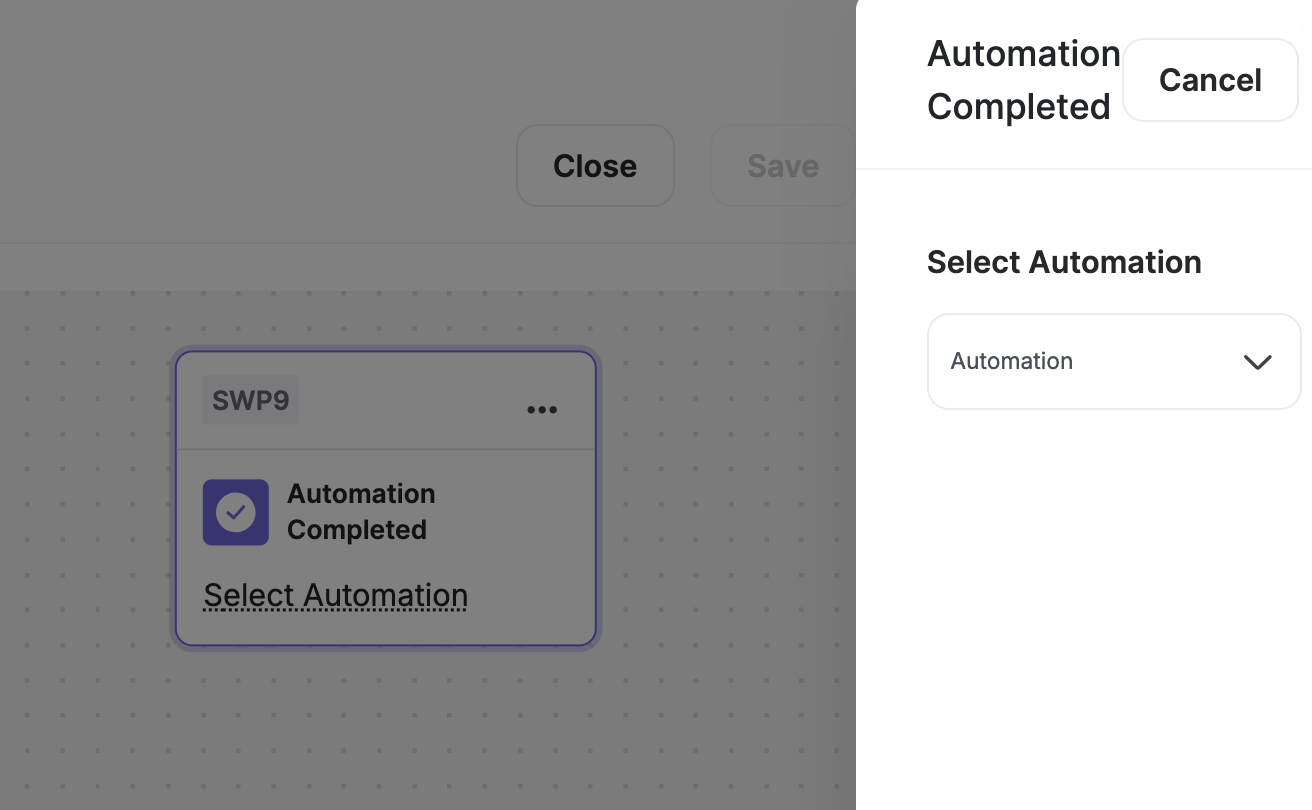This screenshot has width=1312, height=810.
Task: Expand the Automation combo box in the panel
Action: 1113,361
